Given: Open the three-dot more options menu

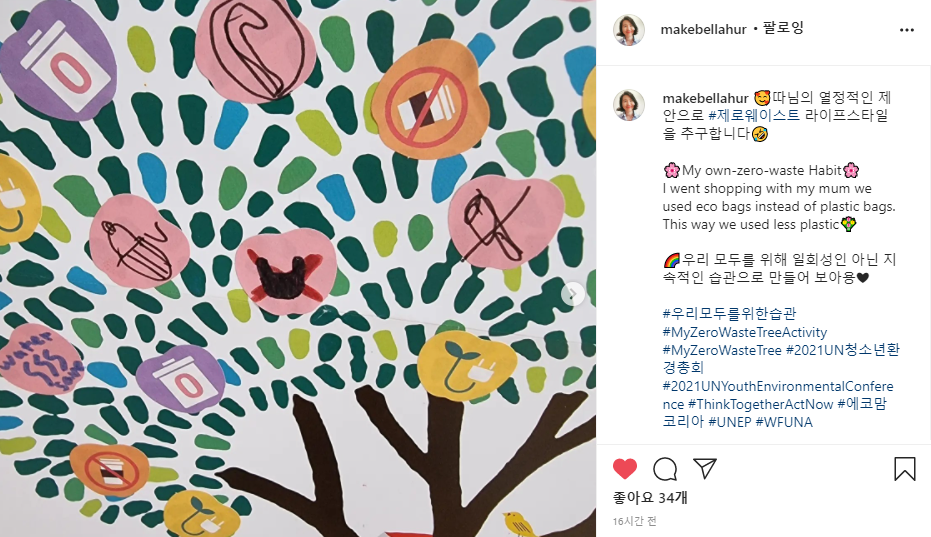Looking at the screenshot, I should tap(907, 30).
